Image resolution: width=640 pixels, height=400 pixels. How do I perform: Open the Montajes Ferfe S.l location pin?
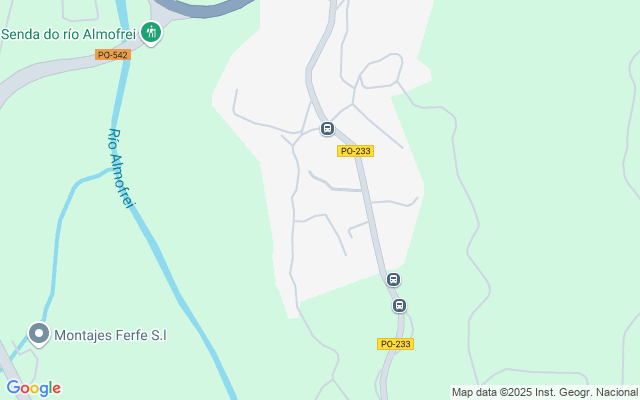tap(39, 335)
